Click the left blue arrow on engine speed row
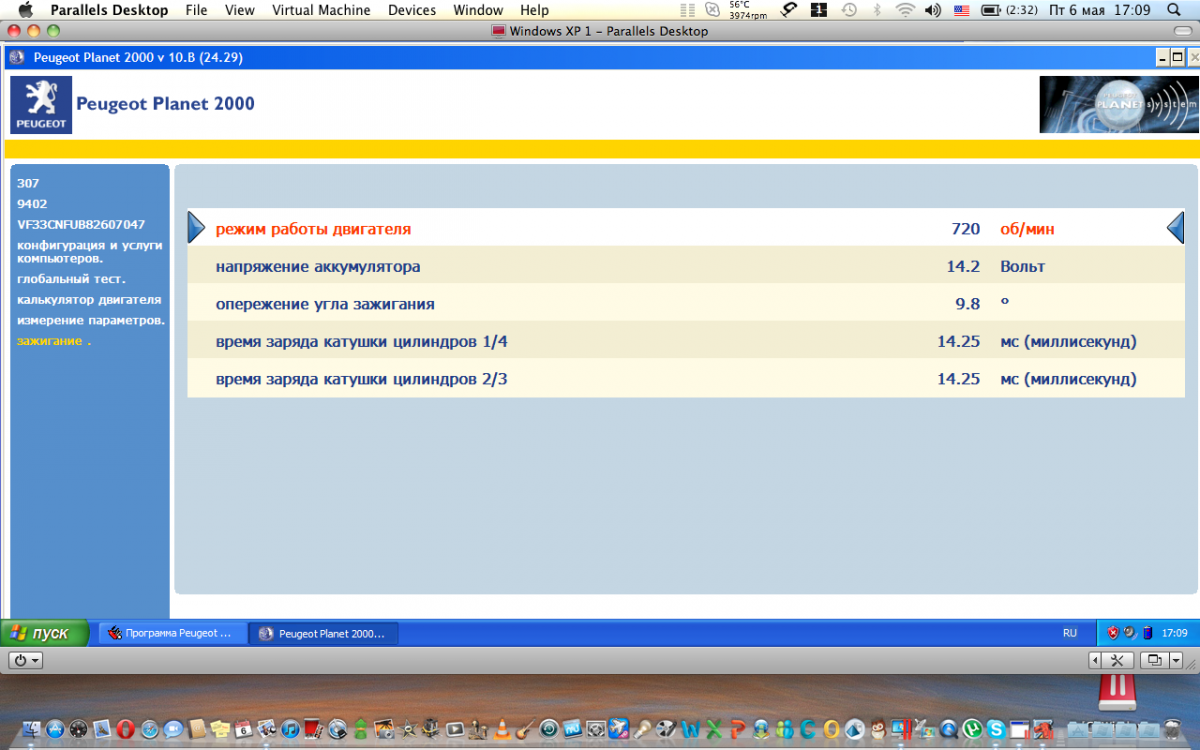1200x750 pixels. (196, 228)
